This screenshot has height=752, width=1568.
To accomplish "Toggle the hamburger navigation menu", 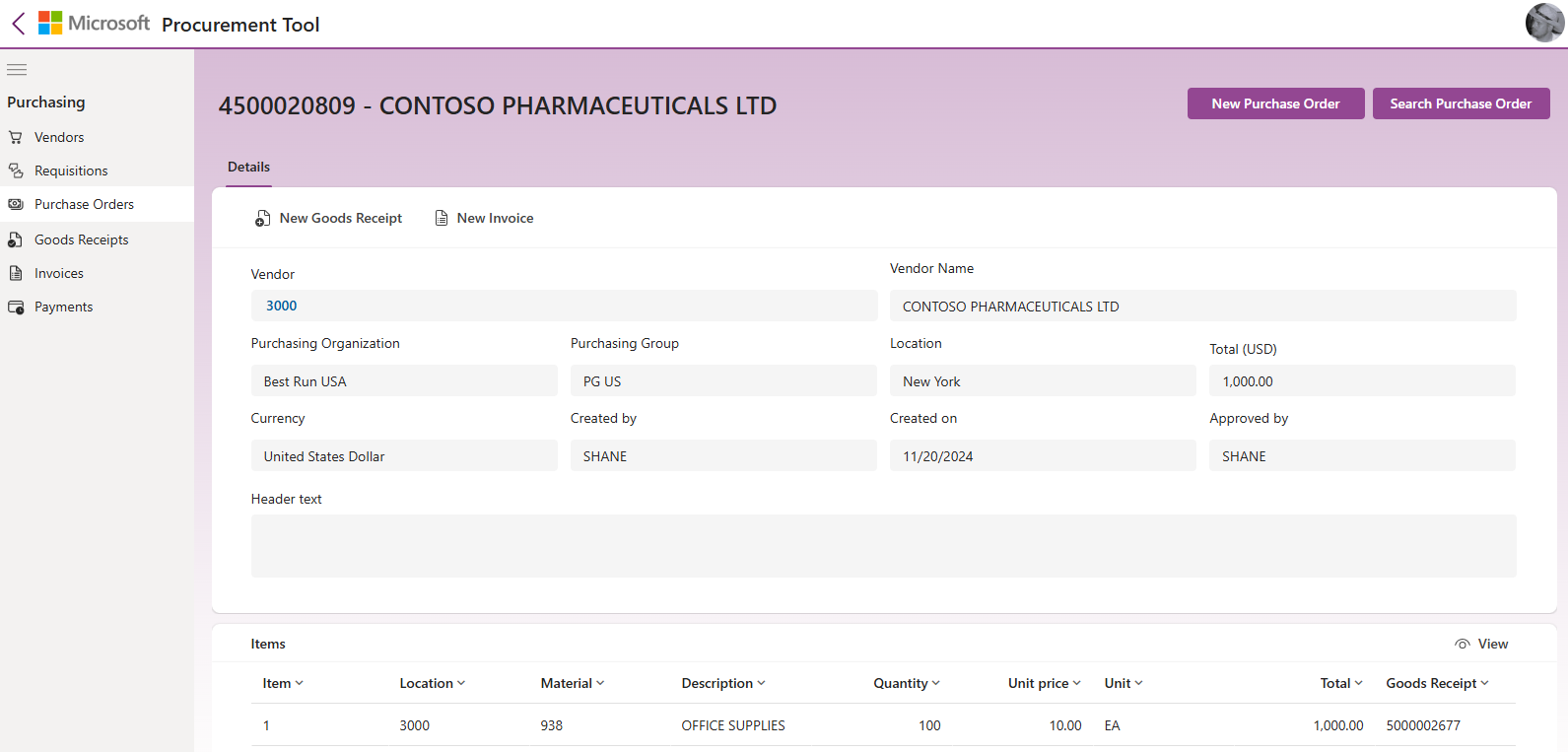I will click(x=17, y=70).
